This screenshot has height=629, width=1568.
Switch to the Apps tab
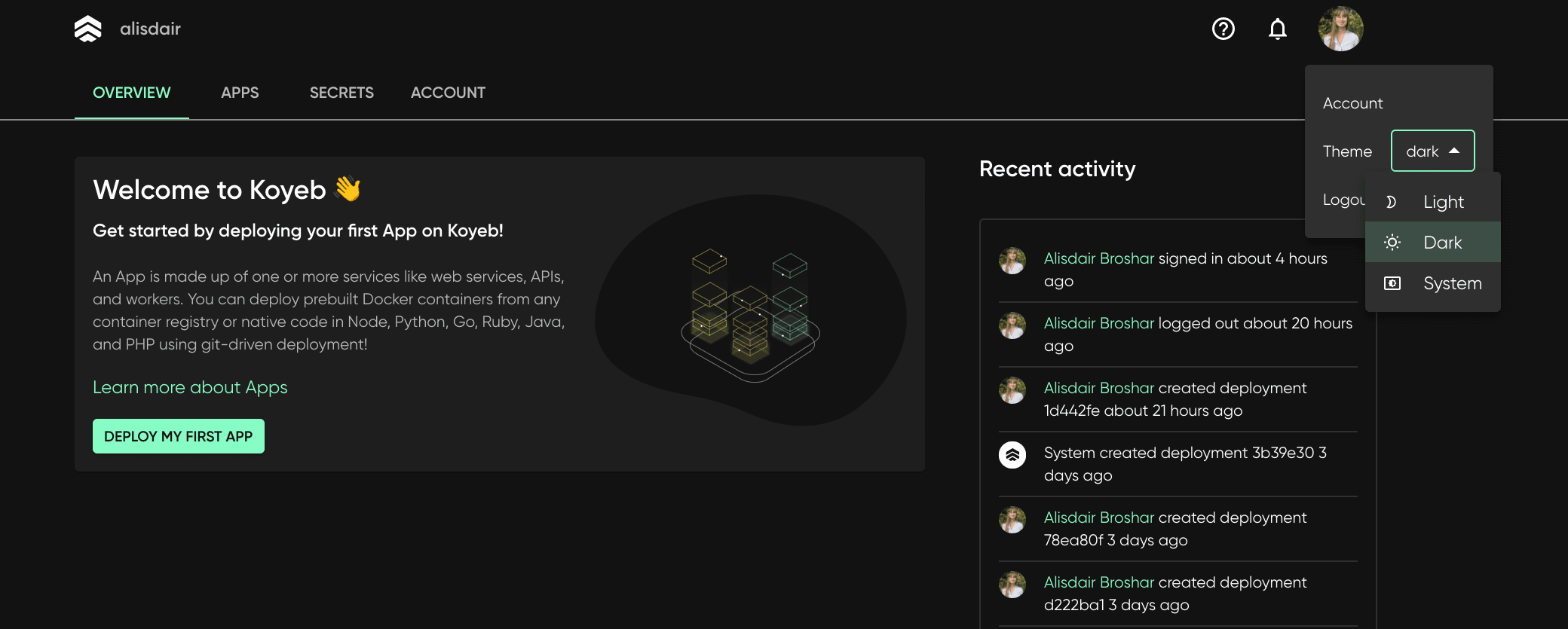[240, 93]
